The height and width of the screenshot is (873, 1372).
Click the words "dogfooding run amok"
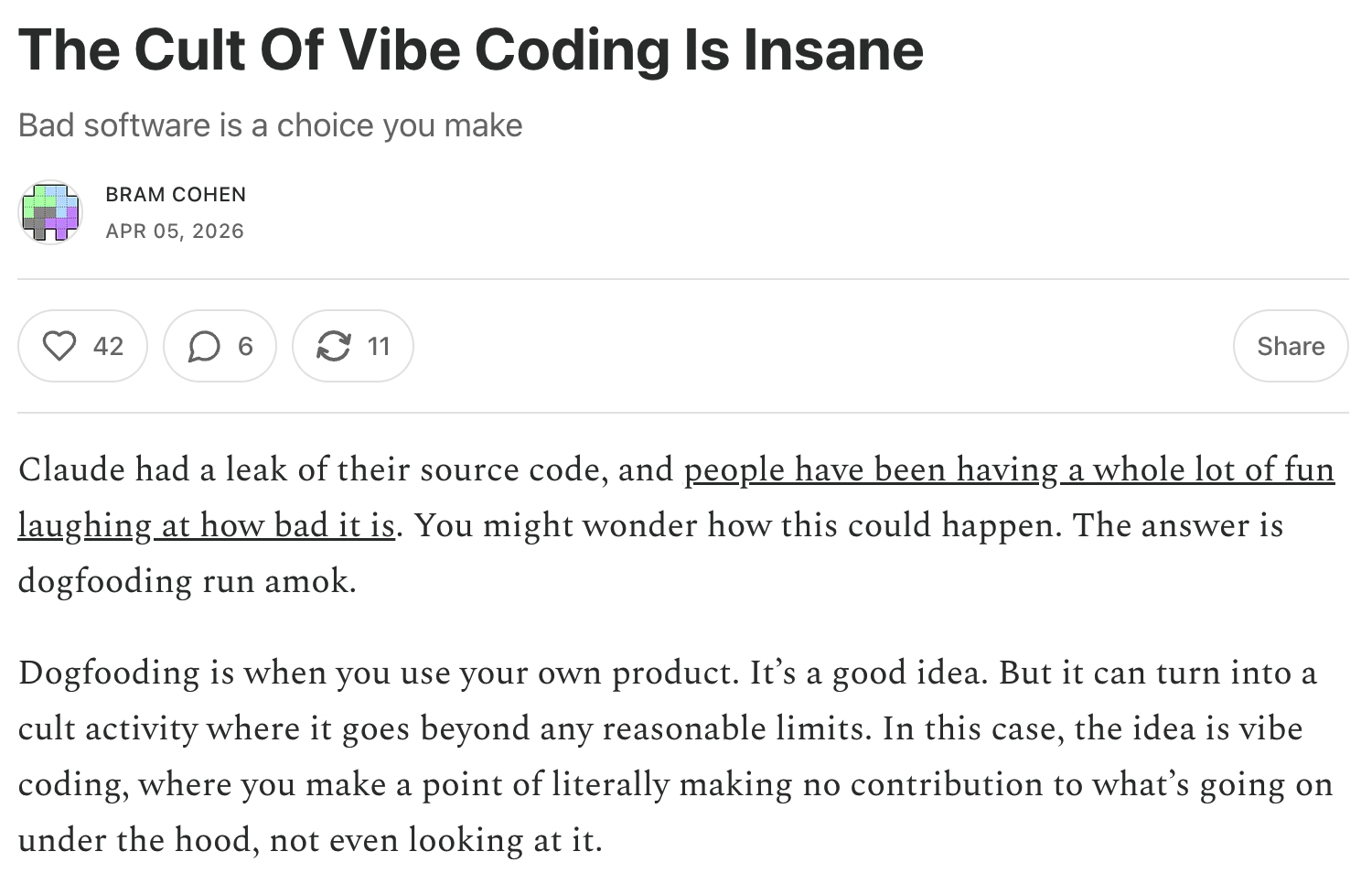pyautogui.click(x=186, y=581)
